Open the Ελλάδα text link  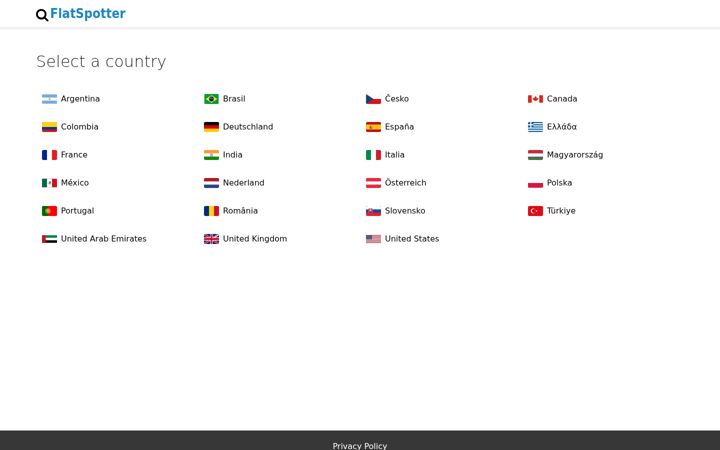point(562,127)
